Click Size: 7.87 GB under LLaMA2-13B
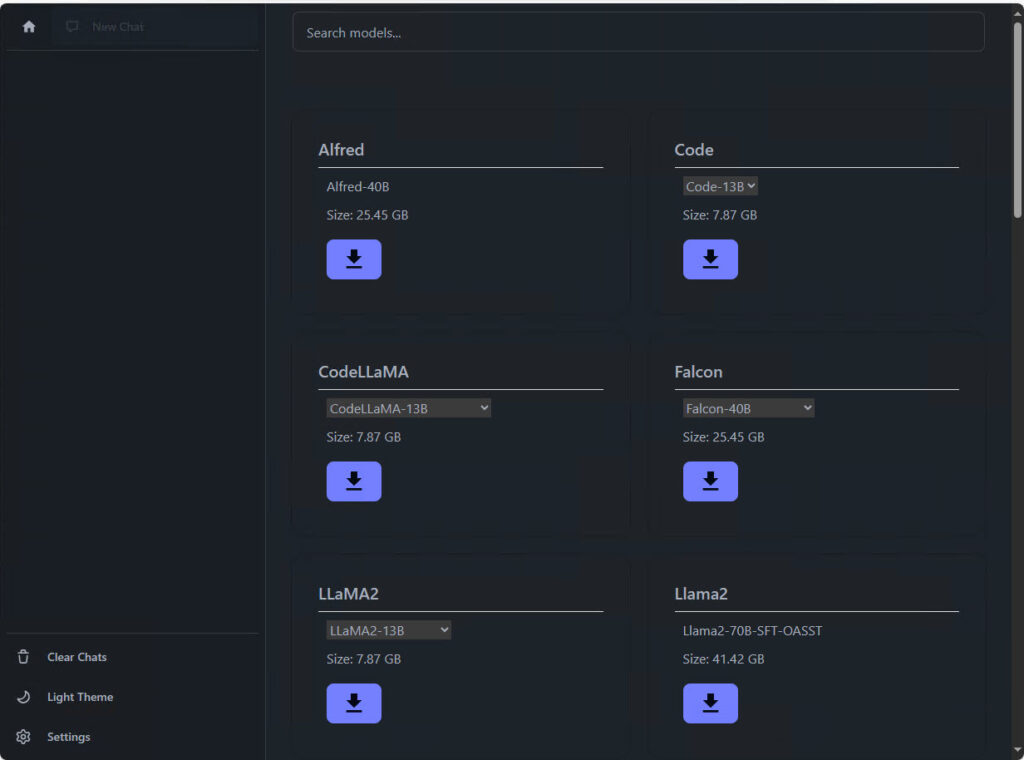The height and width of the screenshot is (760, 1024). 364,659
